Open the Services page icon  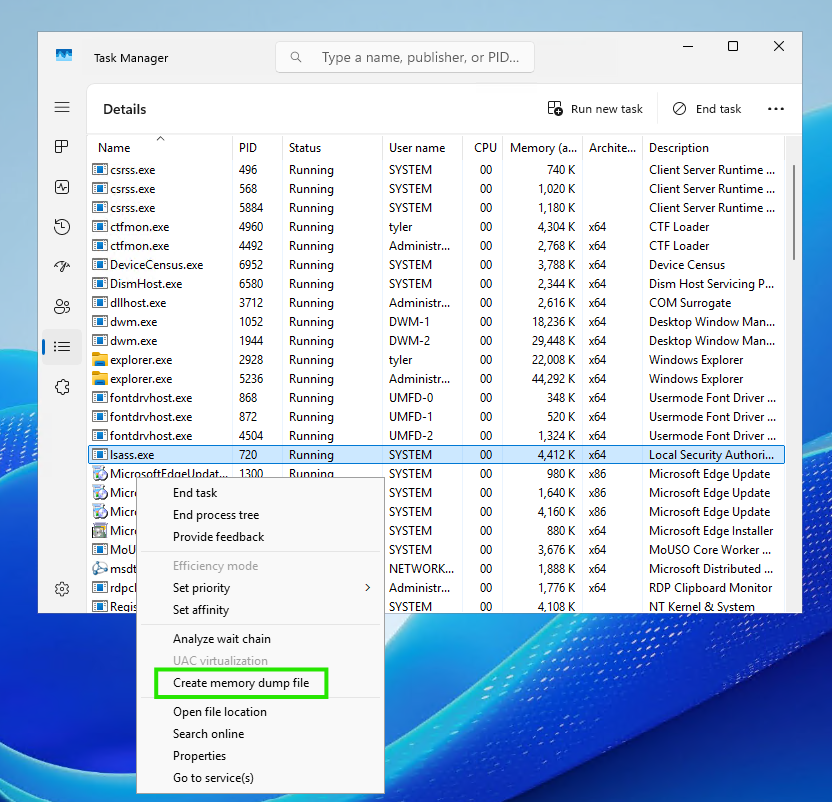point(62,386)
